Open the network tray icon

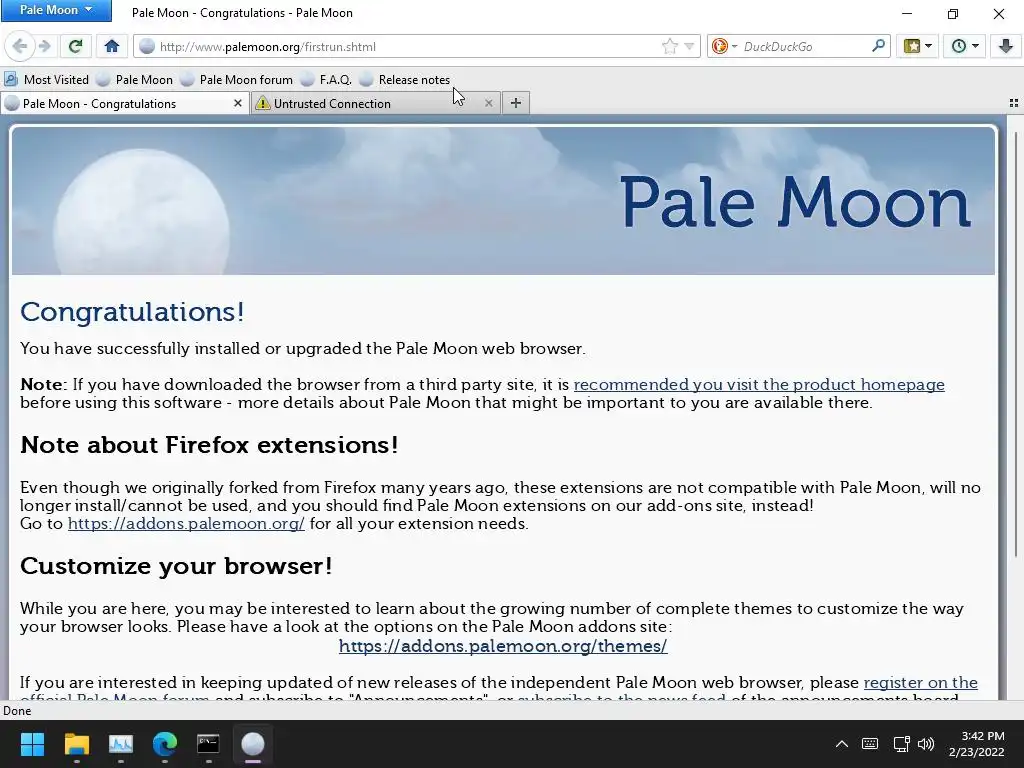[901, 744]
